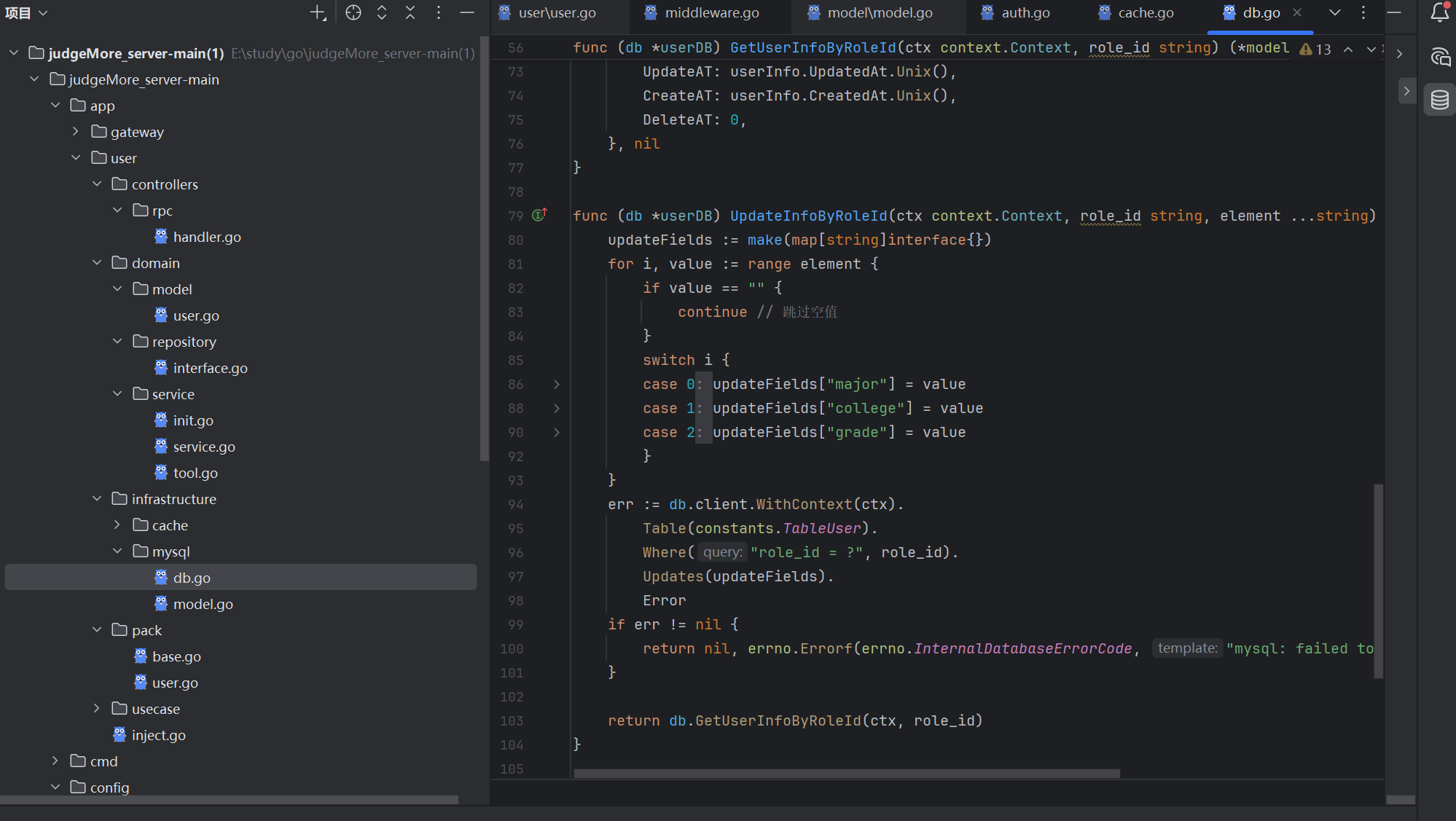The width and height of the screenshot is (1456, 821).
Task: Open the Database tool window icon
Action: [x=1439, y=100]
